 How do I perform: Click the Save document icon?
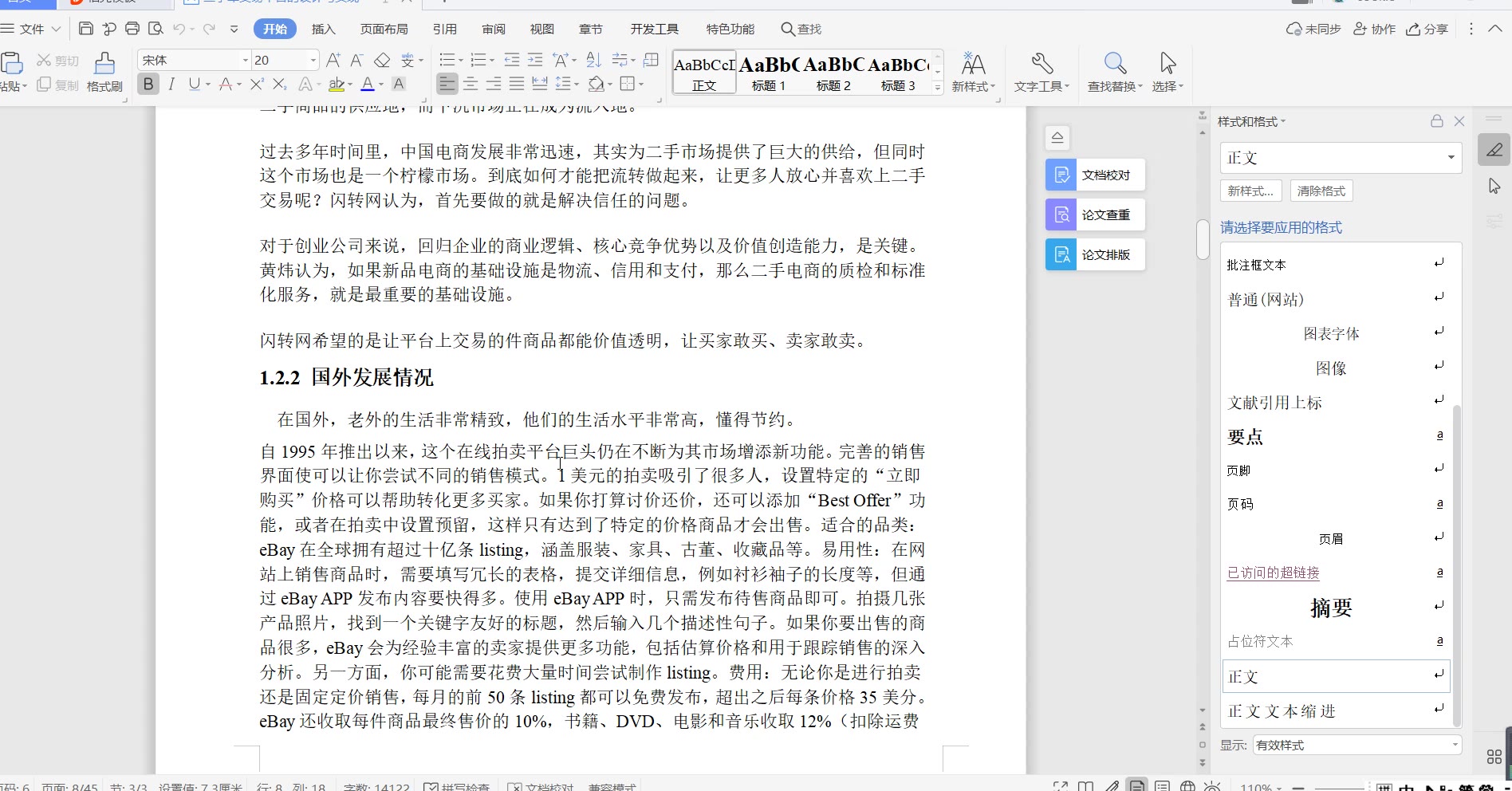pos(86,29)
